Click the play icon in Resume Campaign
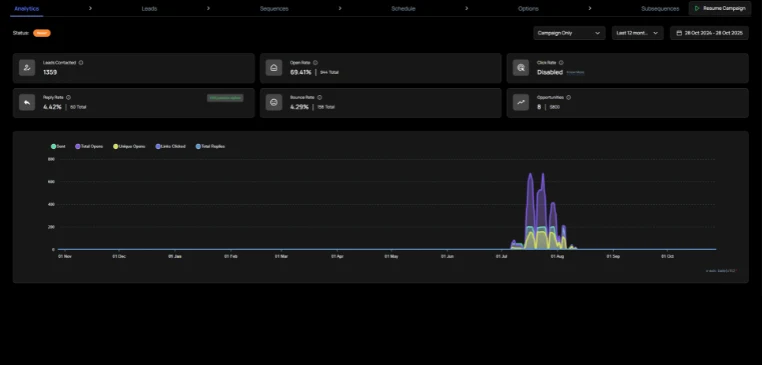 (x=697, y=8)
